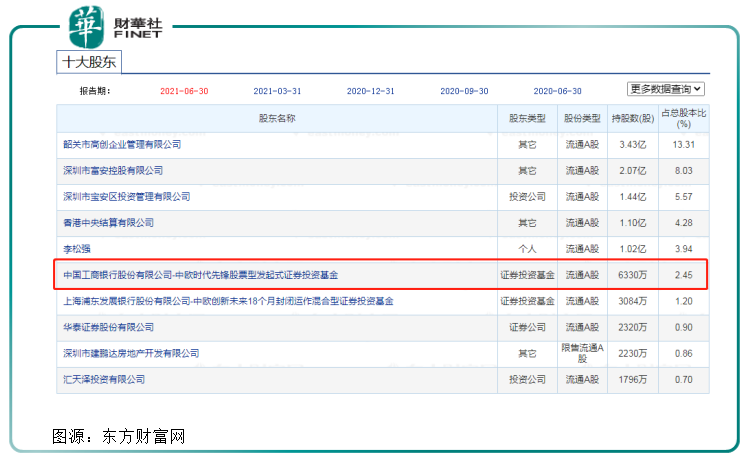This screenshot has width=750, height=460.
Task: Click the 股份类型 column header
Action: pyautogui.click(x=582, y=119)
